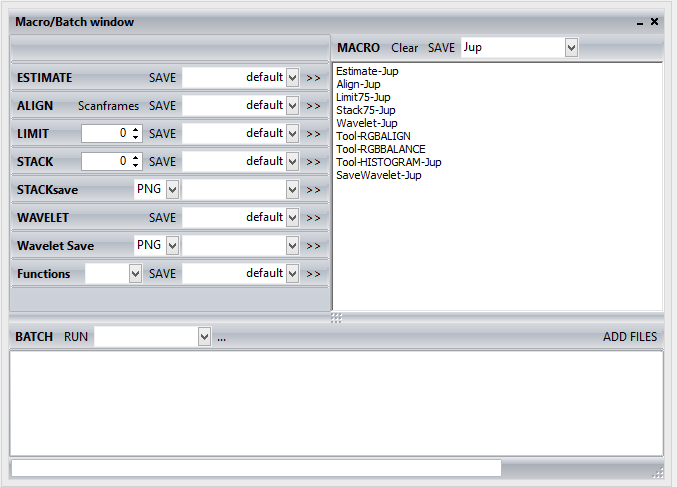Select the SaveWavelet-Jup macro step
The height and width of the screenshot is (487, 677).
(x=379, y=175)
